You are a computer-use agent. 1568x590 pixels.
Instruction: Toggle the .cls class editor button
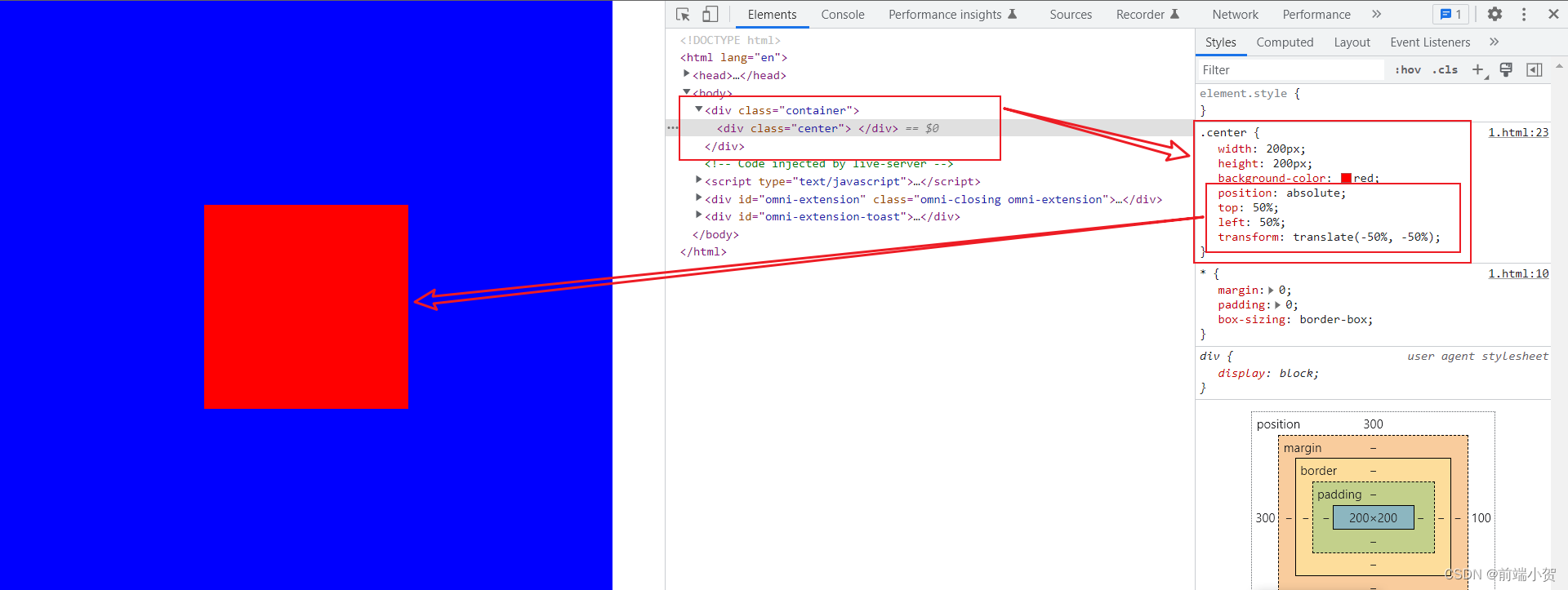click(x=1445, y=70)
